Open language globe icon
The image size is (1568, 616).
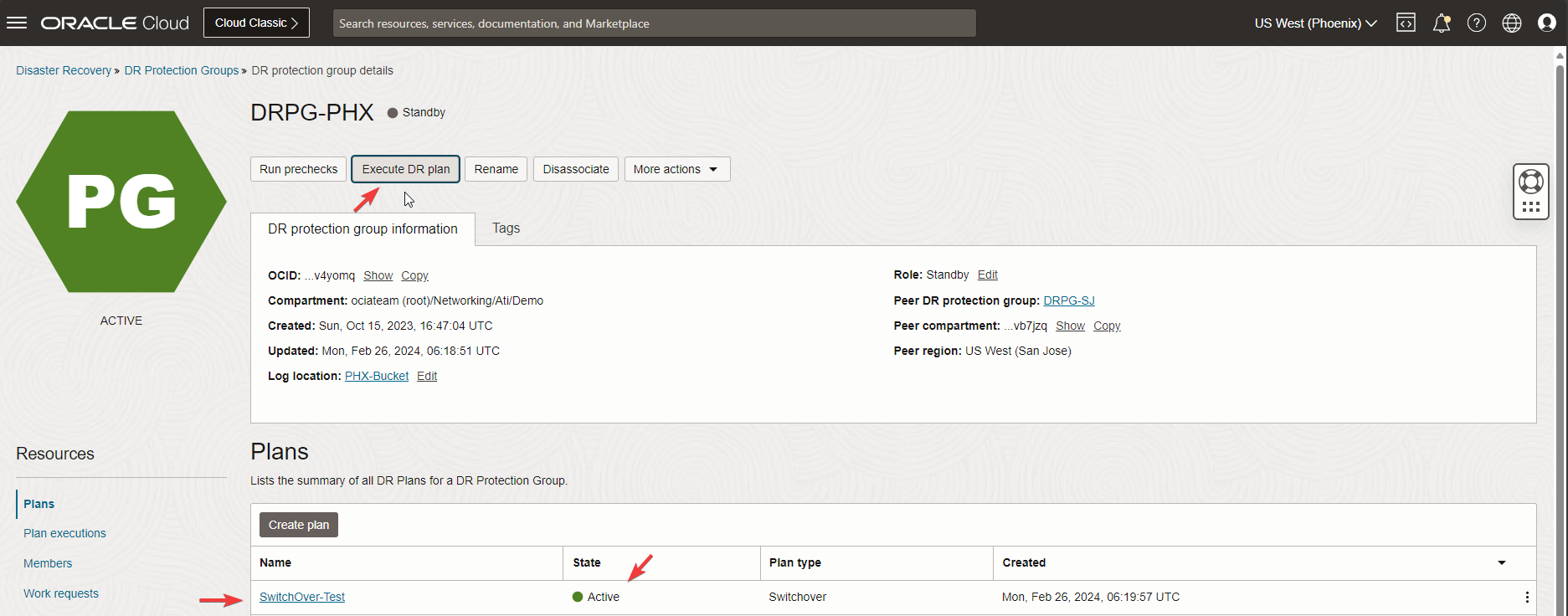(x=1512, y=23)
